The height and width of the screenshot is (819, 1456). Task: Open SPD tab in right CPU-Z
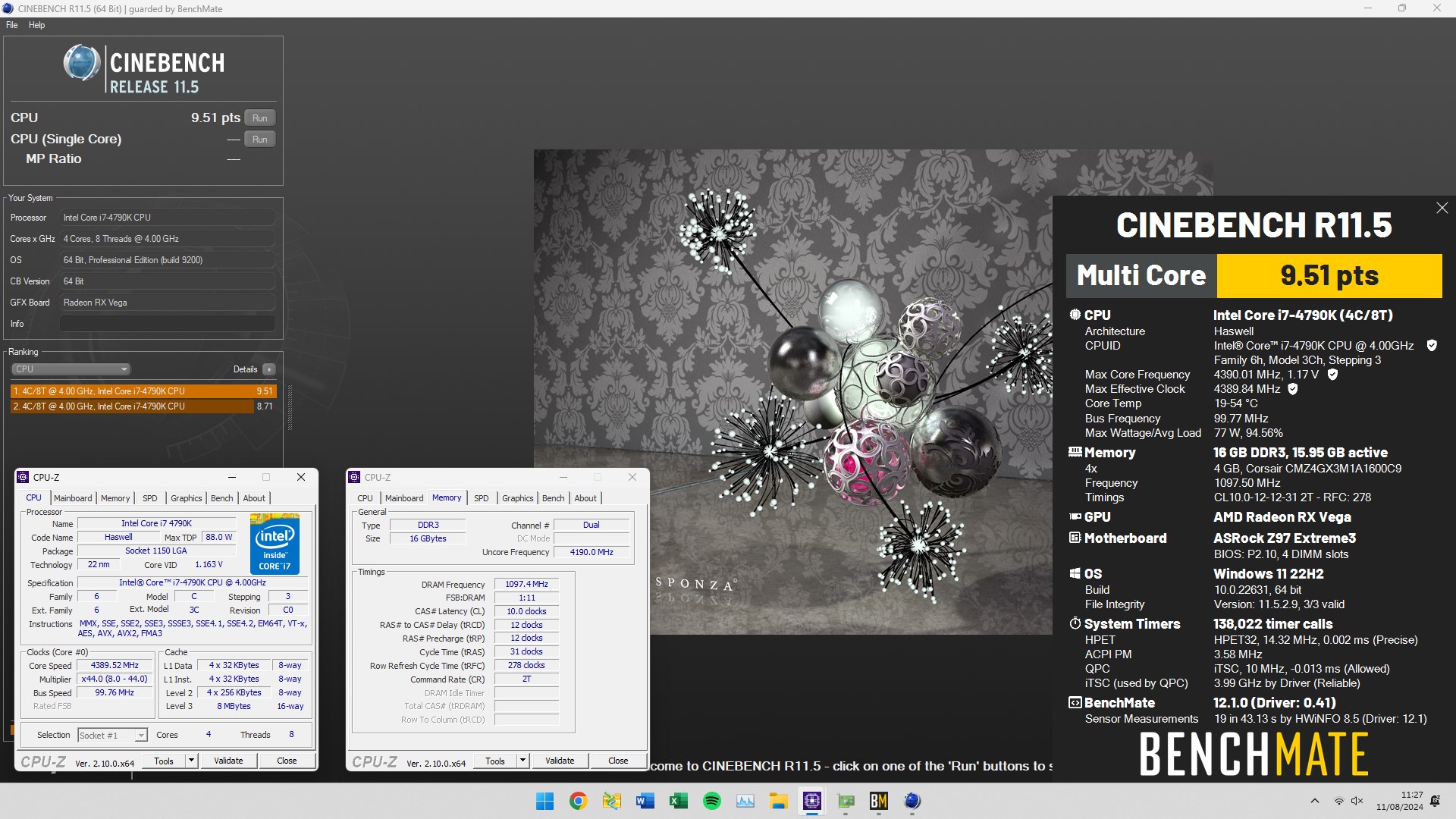pyautogui.click(x=482, y=498)
